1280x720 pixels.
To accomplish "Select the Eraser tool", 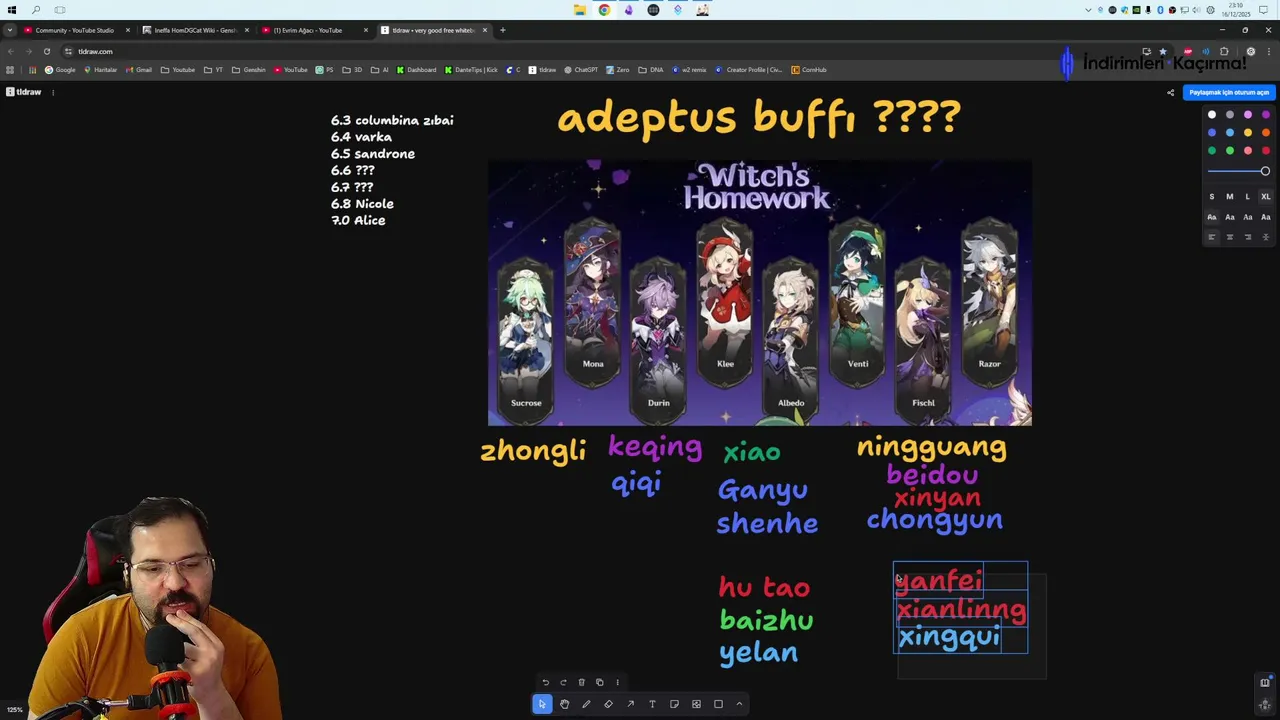I will [608, 704].
